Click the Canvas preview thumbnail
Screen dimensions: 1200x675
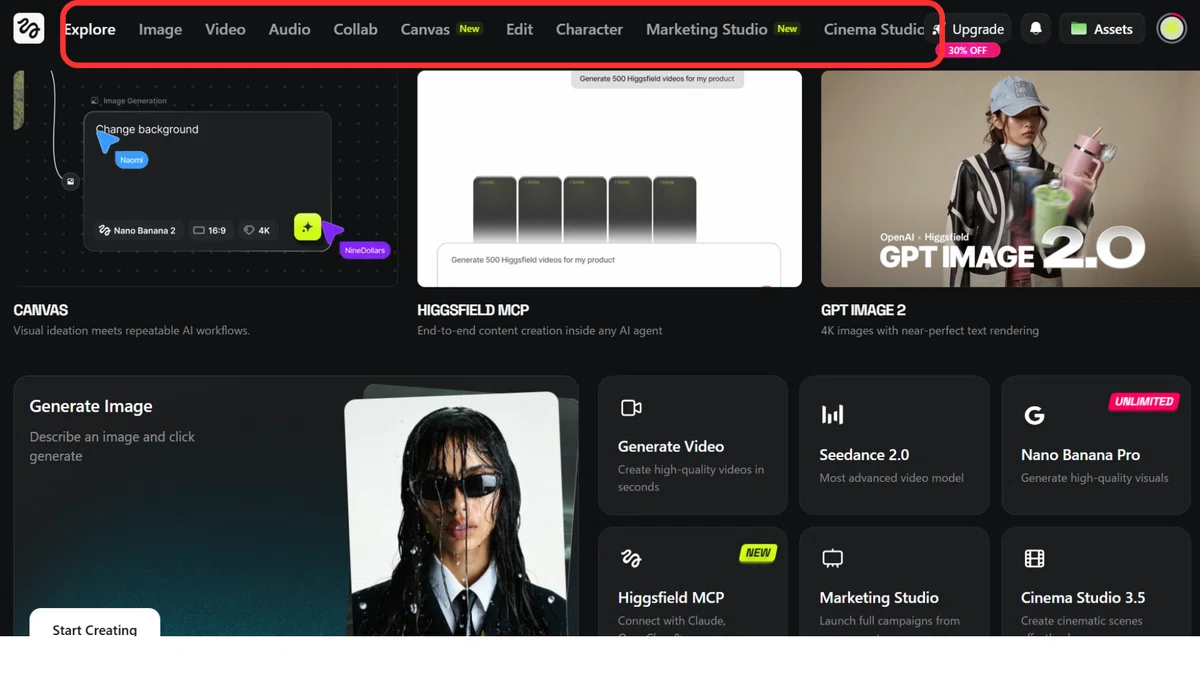[x=205, y=178]
